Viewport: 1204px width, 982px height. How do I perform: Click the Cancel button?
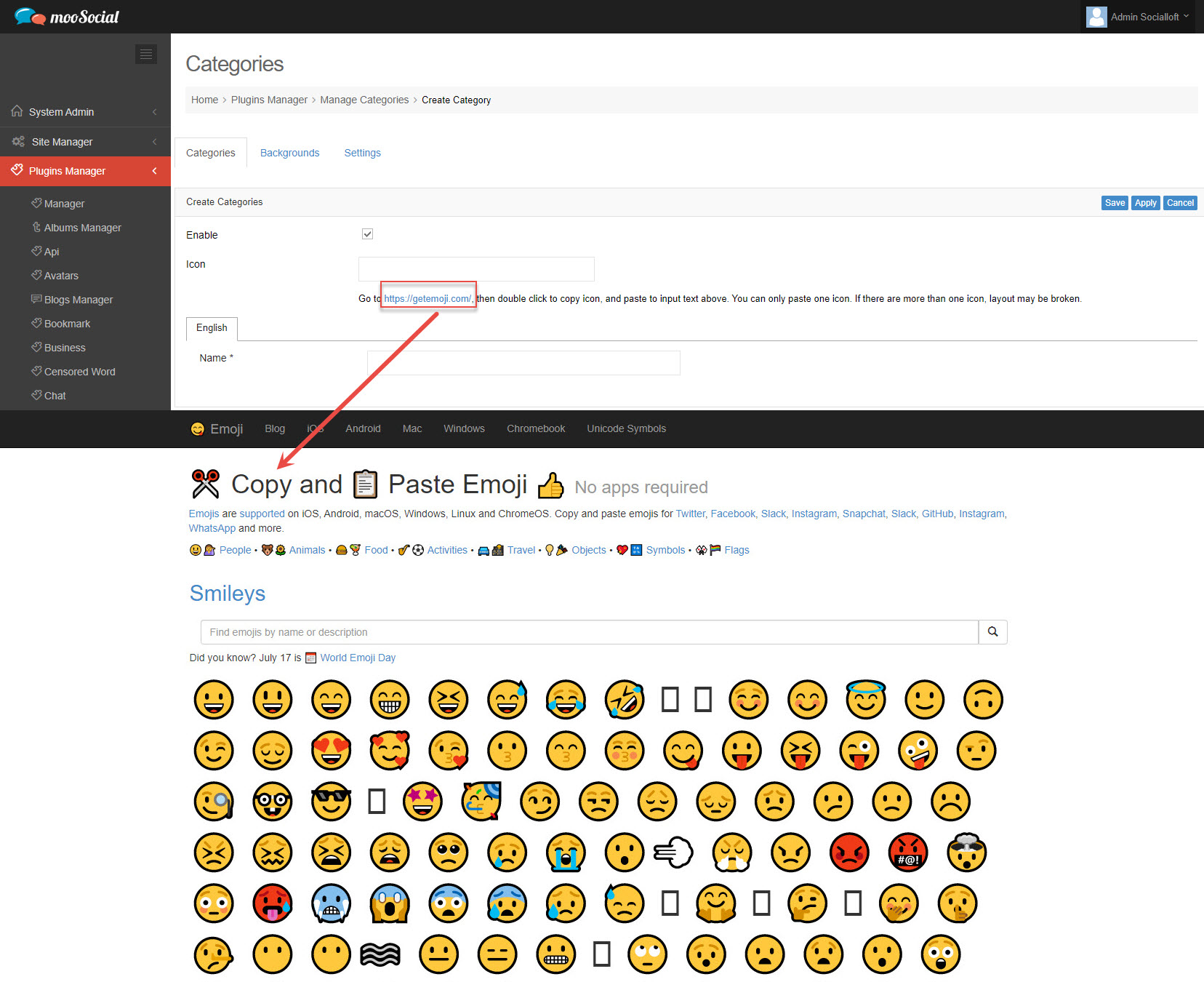1180,203
